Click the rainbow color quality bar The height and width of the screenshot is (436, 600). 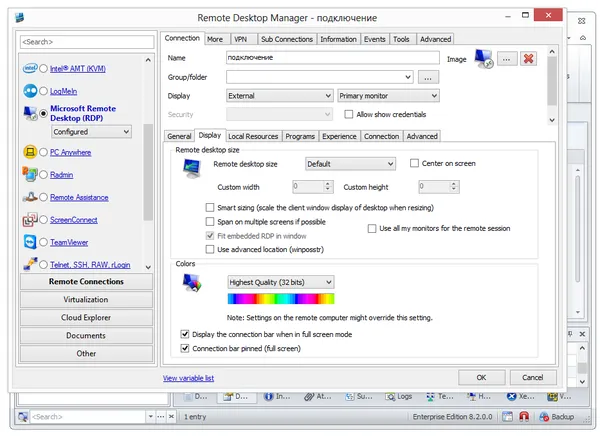click(x=280, y=299)
